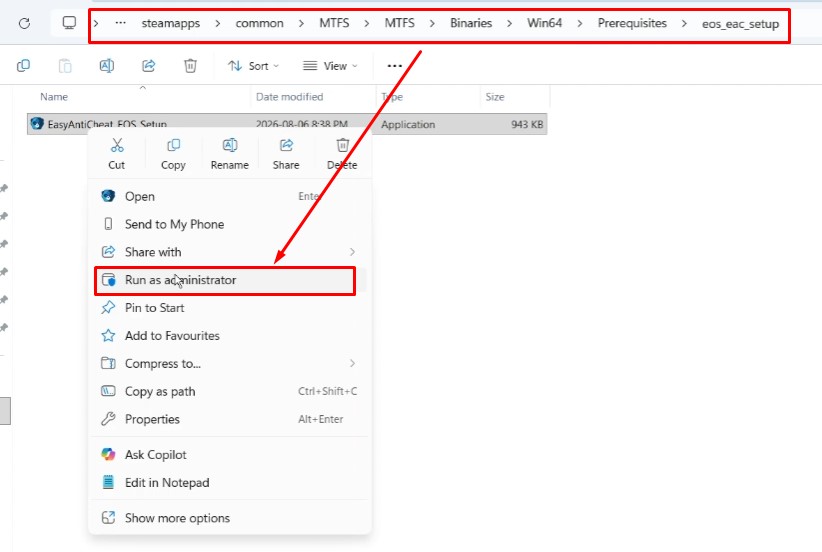Click Share in the context menu

pyautogui.click(x=286, y=154)
